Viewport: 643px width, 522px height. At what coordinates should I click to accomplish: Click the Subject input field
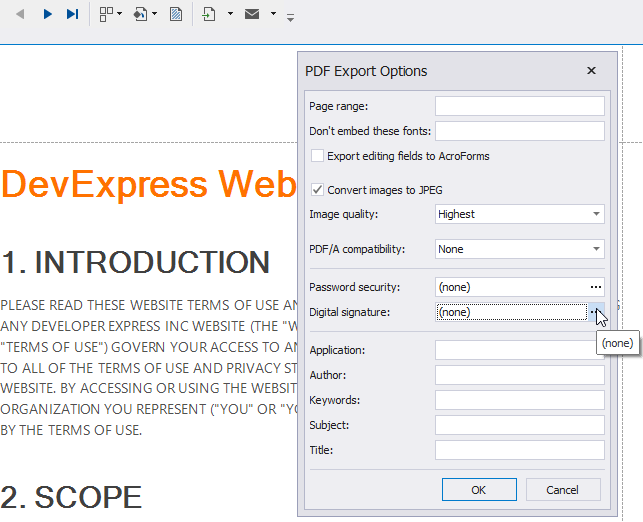520,425
